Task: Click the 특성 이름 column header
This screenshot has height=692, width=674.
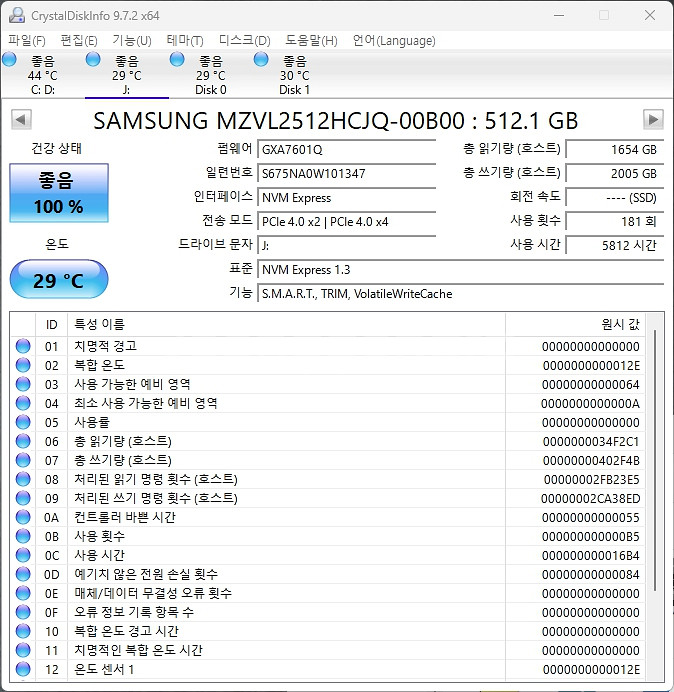Action: pyautogui.click(x=286, y=325)
